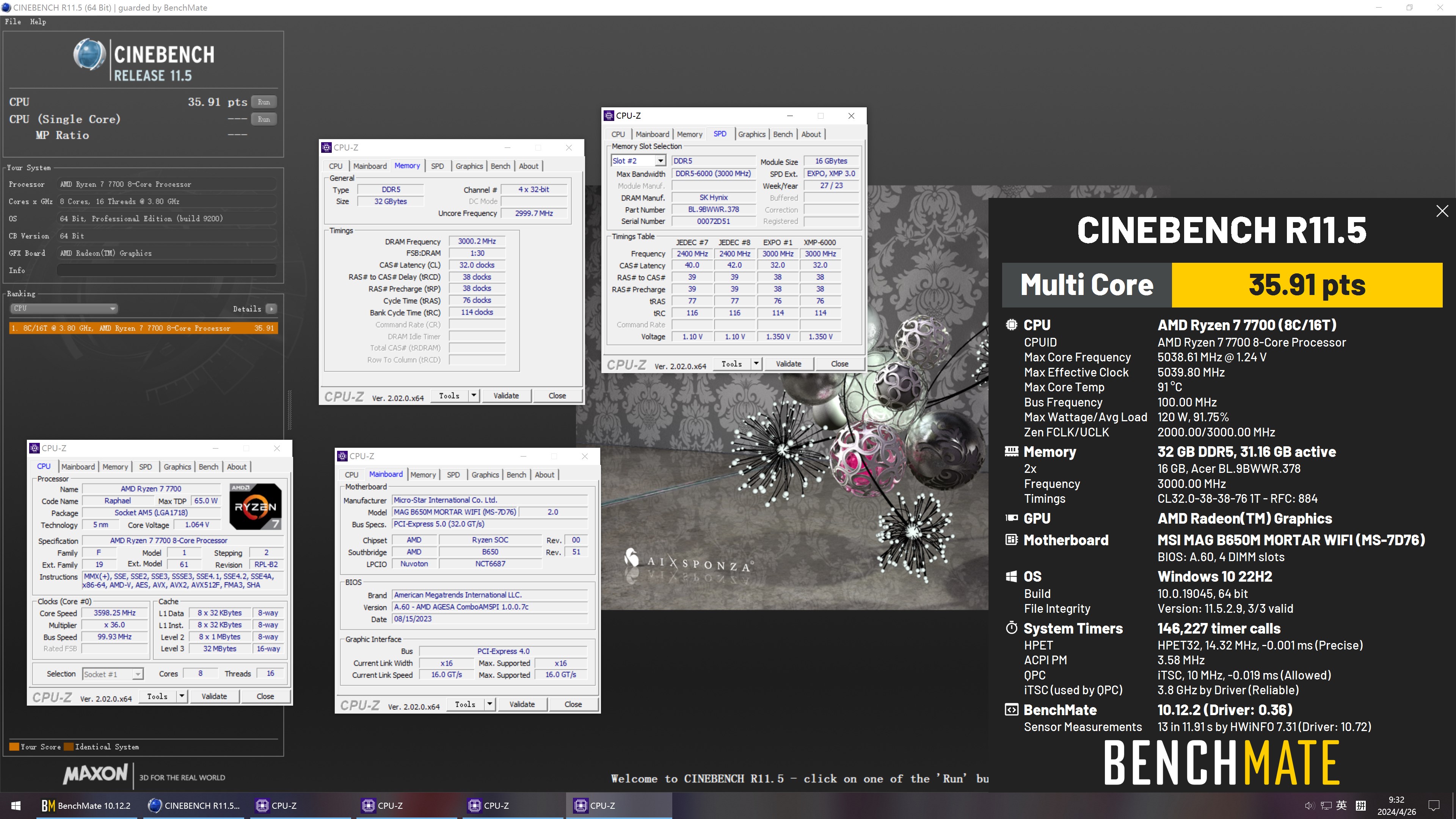Image resolution: width=1456 pixels, height=819 pixels.
Task: Open the Ranking CPU dropdown
Action: tap(64, 309)
